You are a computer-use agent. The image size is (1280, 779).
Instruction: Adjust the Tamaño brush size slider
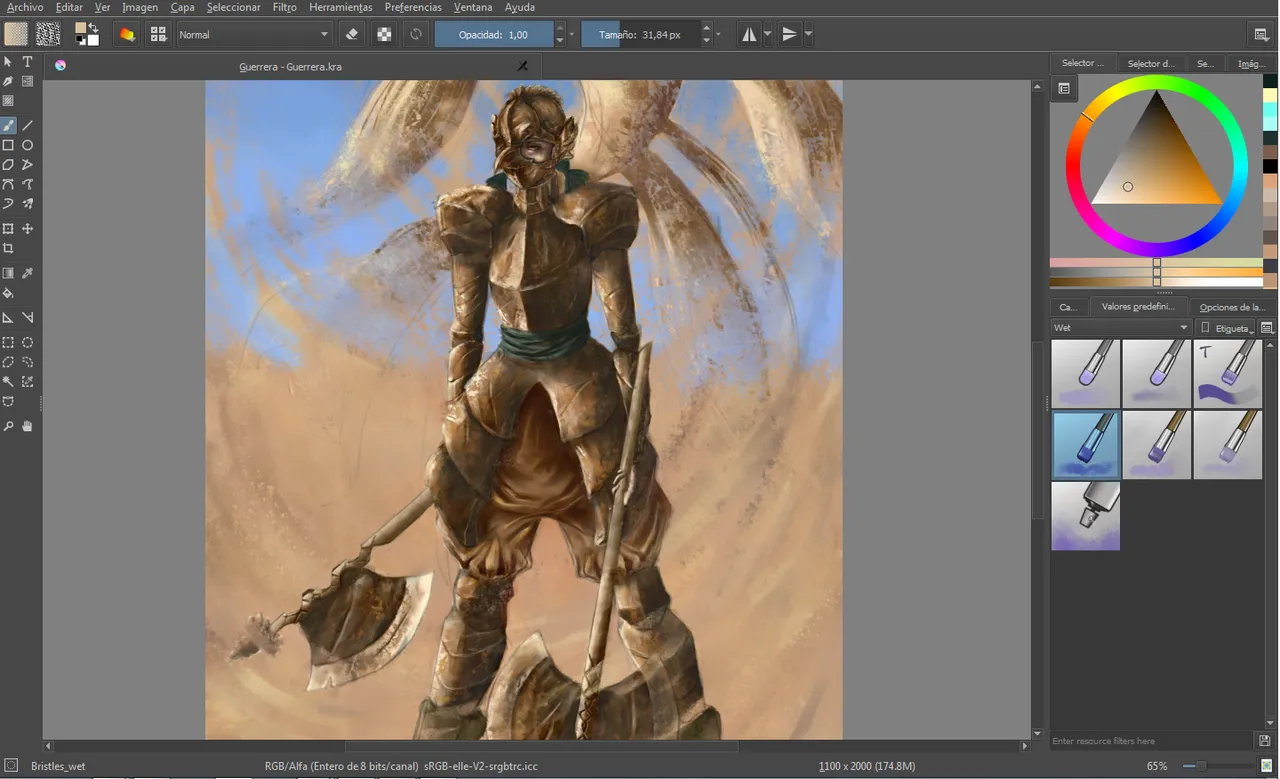click(640, 34)
